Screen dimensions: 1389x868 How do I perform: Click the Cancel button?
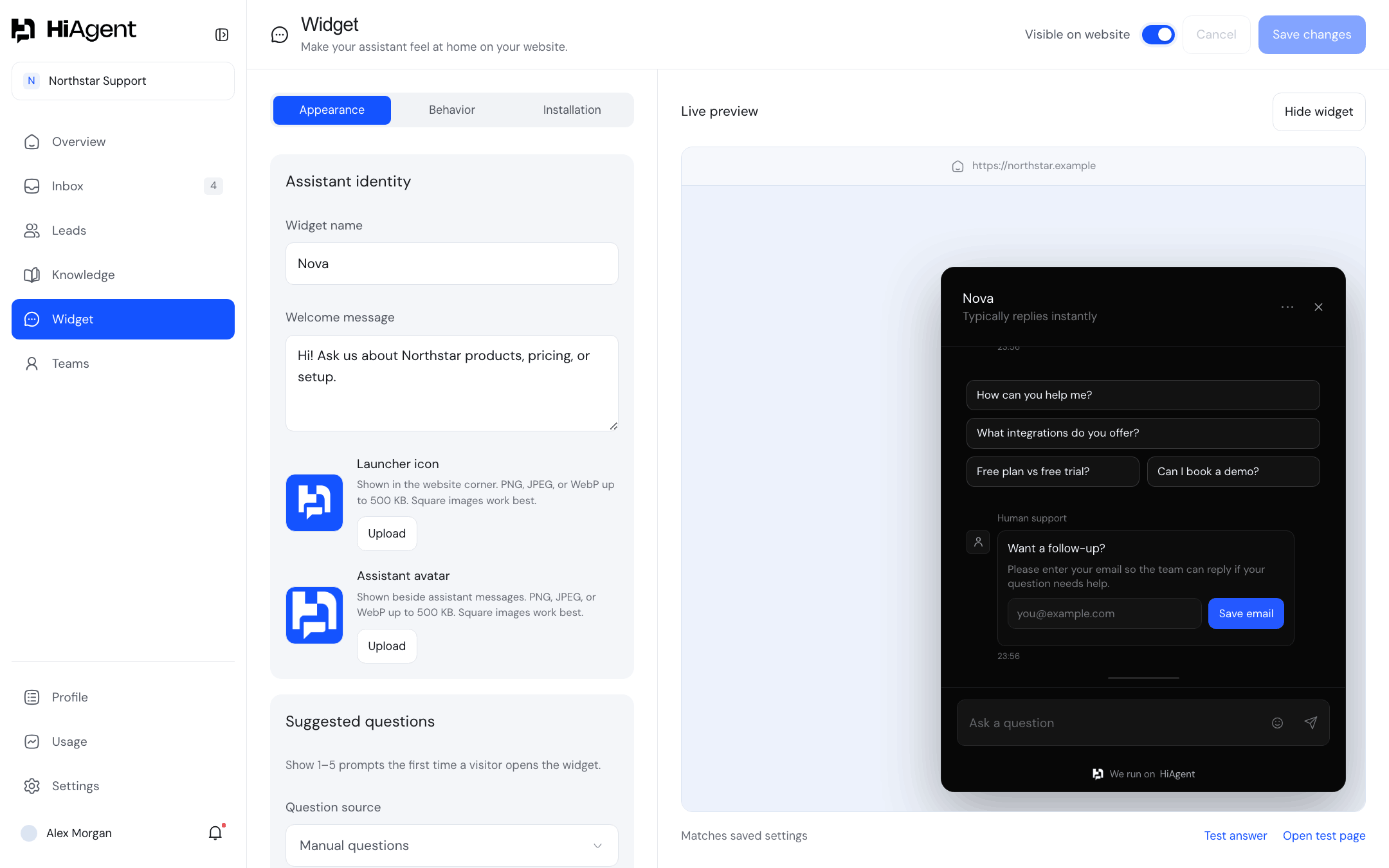pyautogui.click(x=1216, y=35)
